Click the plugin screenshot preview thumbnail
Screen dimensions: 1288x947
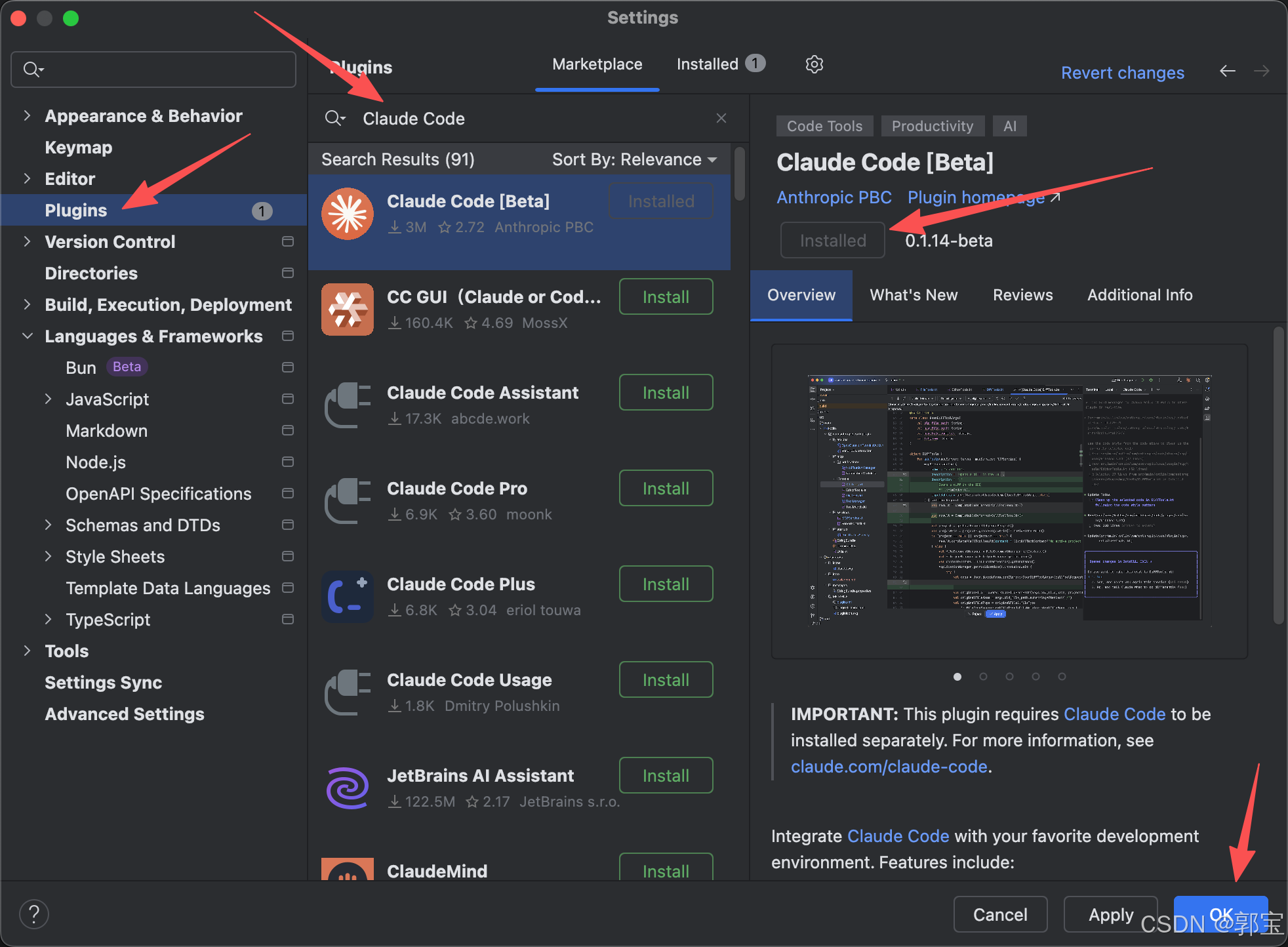coord(1009,501)
